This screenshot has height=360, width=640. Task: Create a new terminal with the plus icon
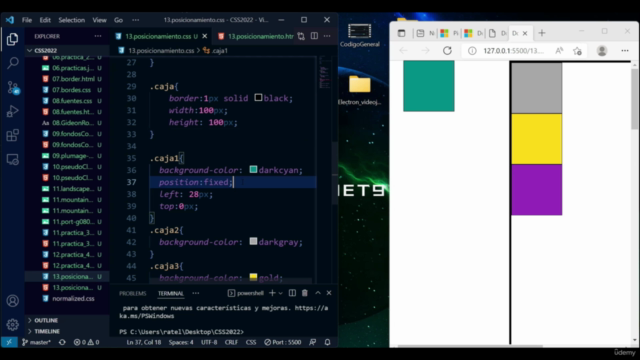tap(272, 293)
